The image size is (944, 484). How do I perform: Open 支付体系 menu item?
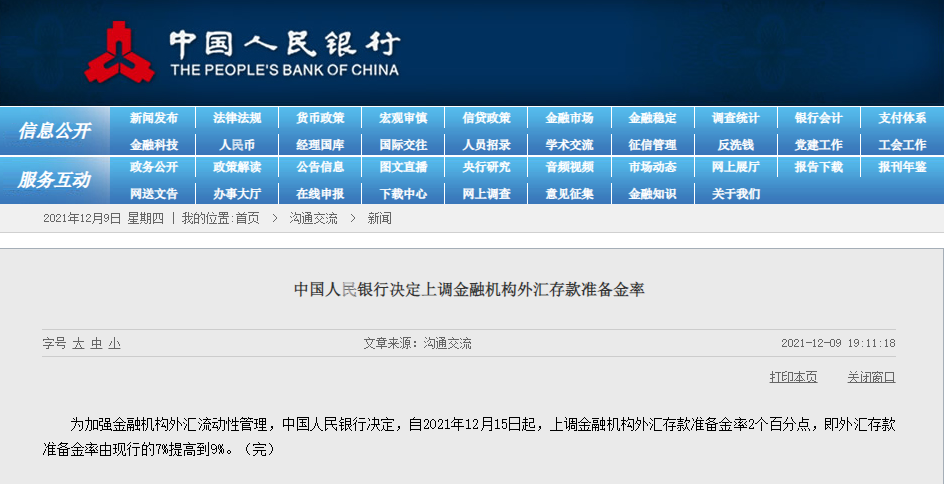coord(902,118)
